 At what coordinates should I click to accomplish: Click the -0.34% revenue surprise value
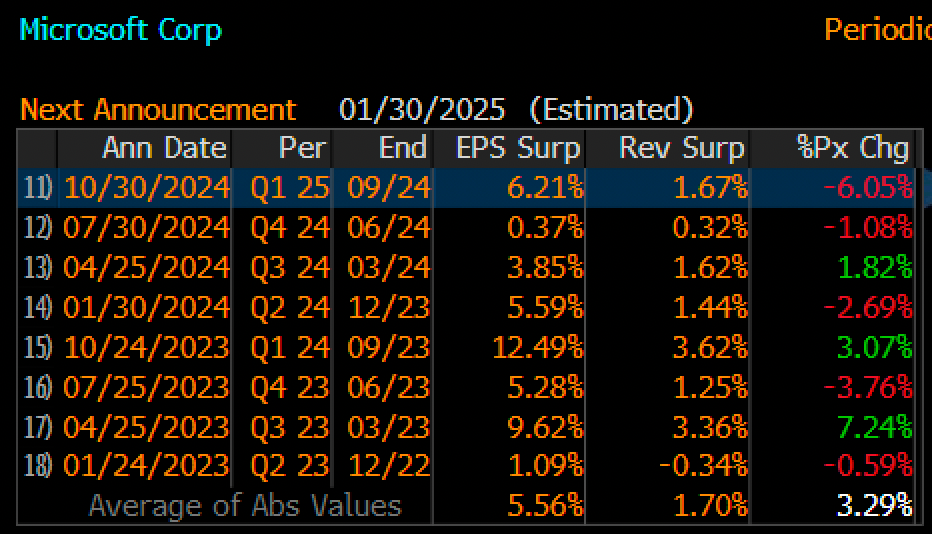[x=703, y=466]
